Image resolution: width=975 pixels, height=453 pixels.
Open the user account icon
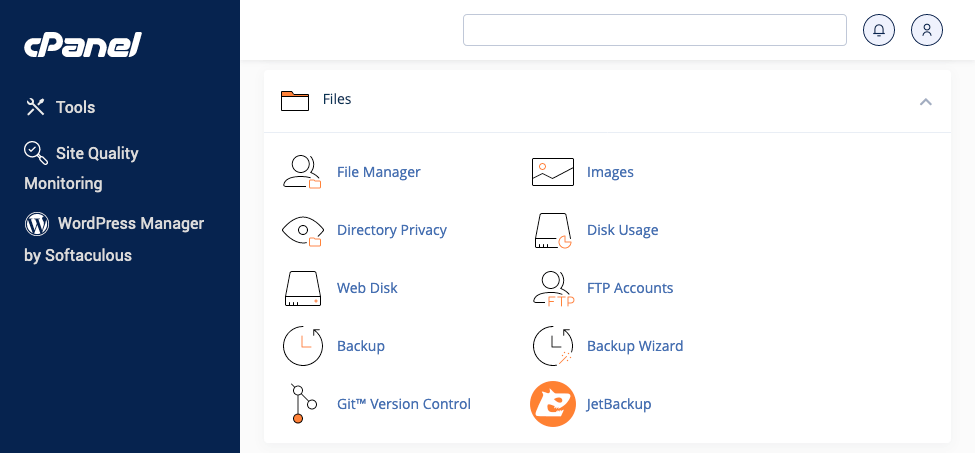click(926, 30)
